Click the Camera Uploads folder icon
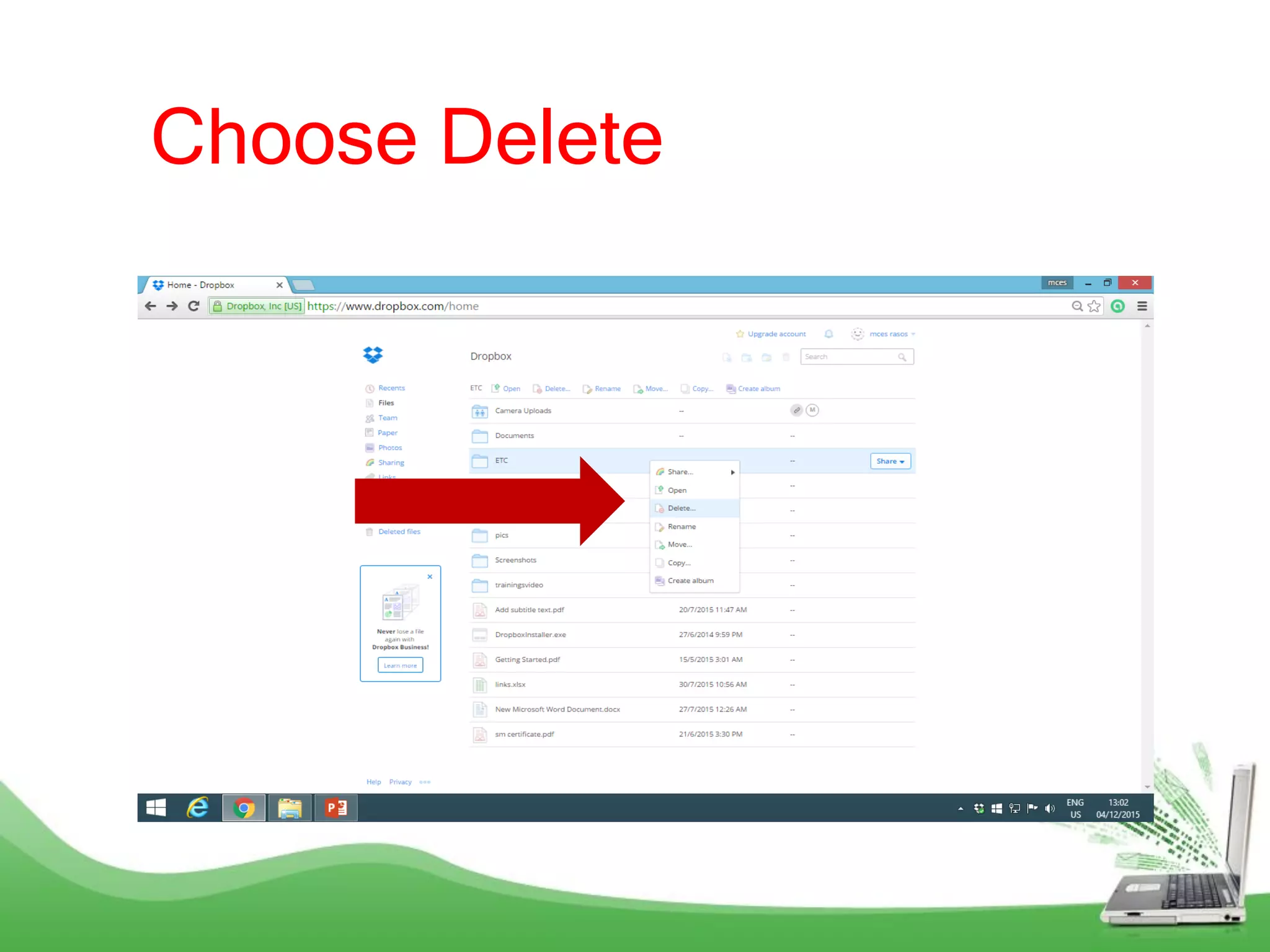The height and width of the screenshot is (952, 1270). point(480,411)
